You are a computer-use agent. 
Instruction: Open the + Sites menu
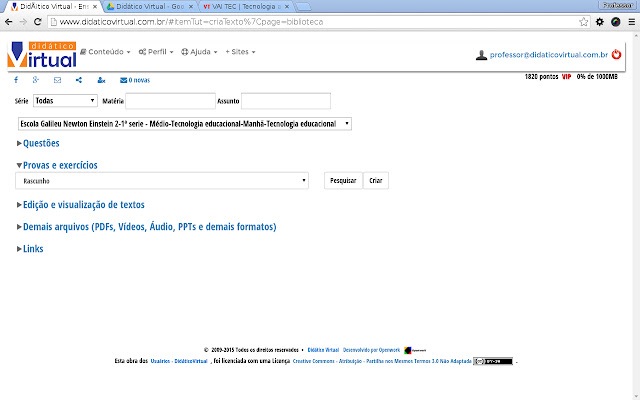click(x=240, y=52)
